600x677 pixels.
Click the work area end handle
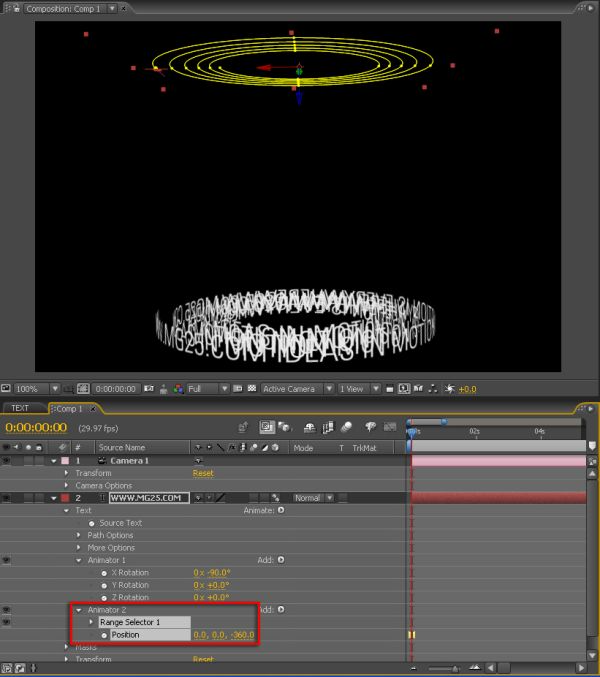pos(444,421)
